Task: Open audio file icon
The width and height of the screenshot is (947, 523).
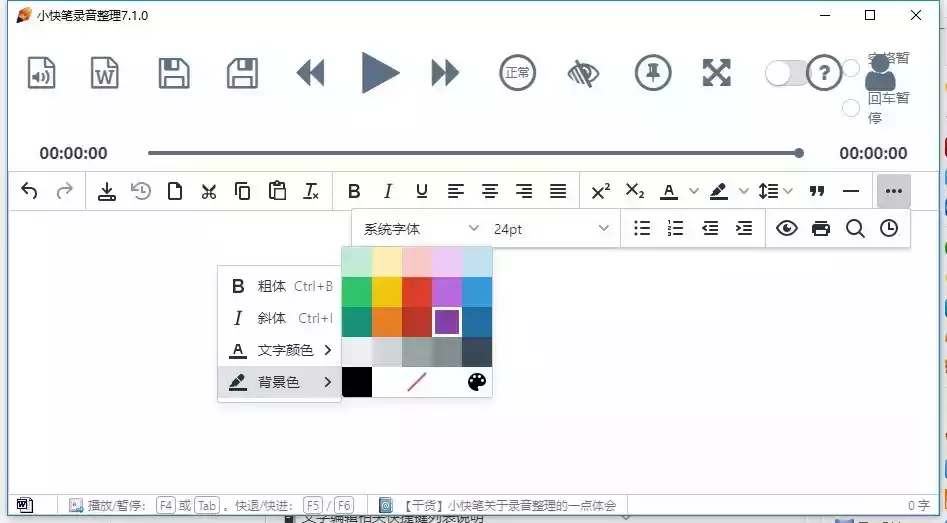Action: (x=42, y=73)
